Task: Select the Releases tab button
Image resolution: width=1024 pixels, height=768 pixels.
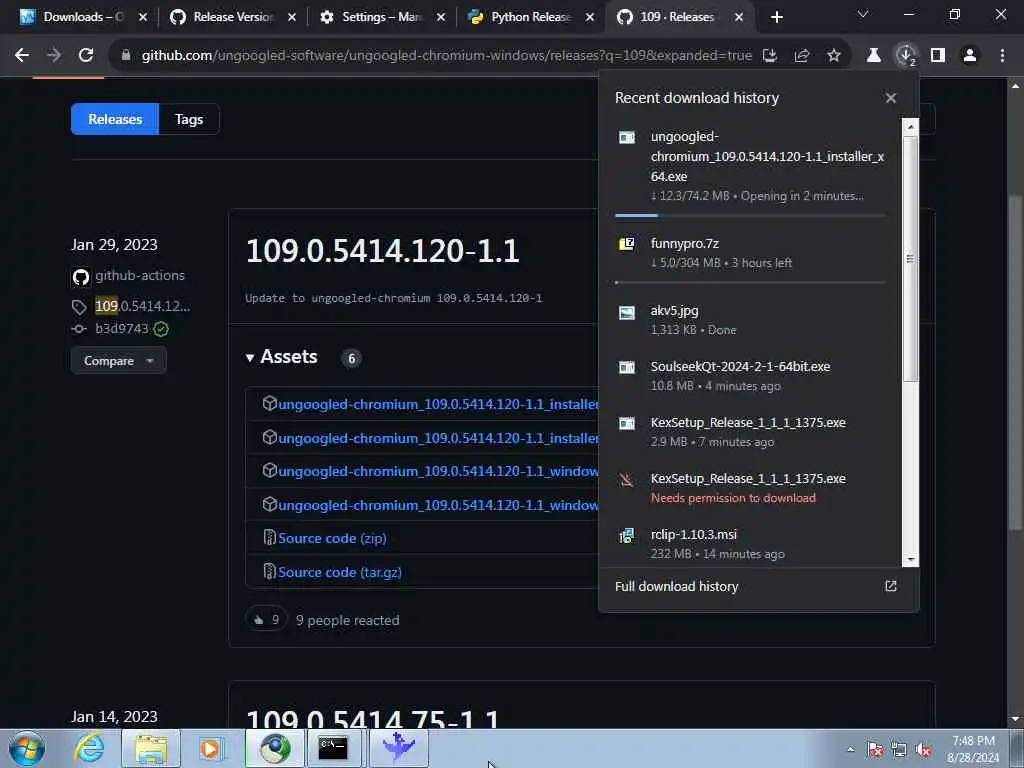Action: [115, 119]
